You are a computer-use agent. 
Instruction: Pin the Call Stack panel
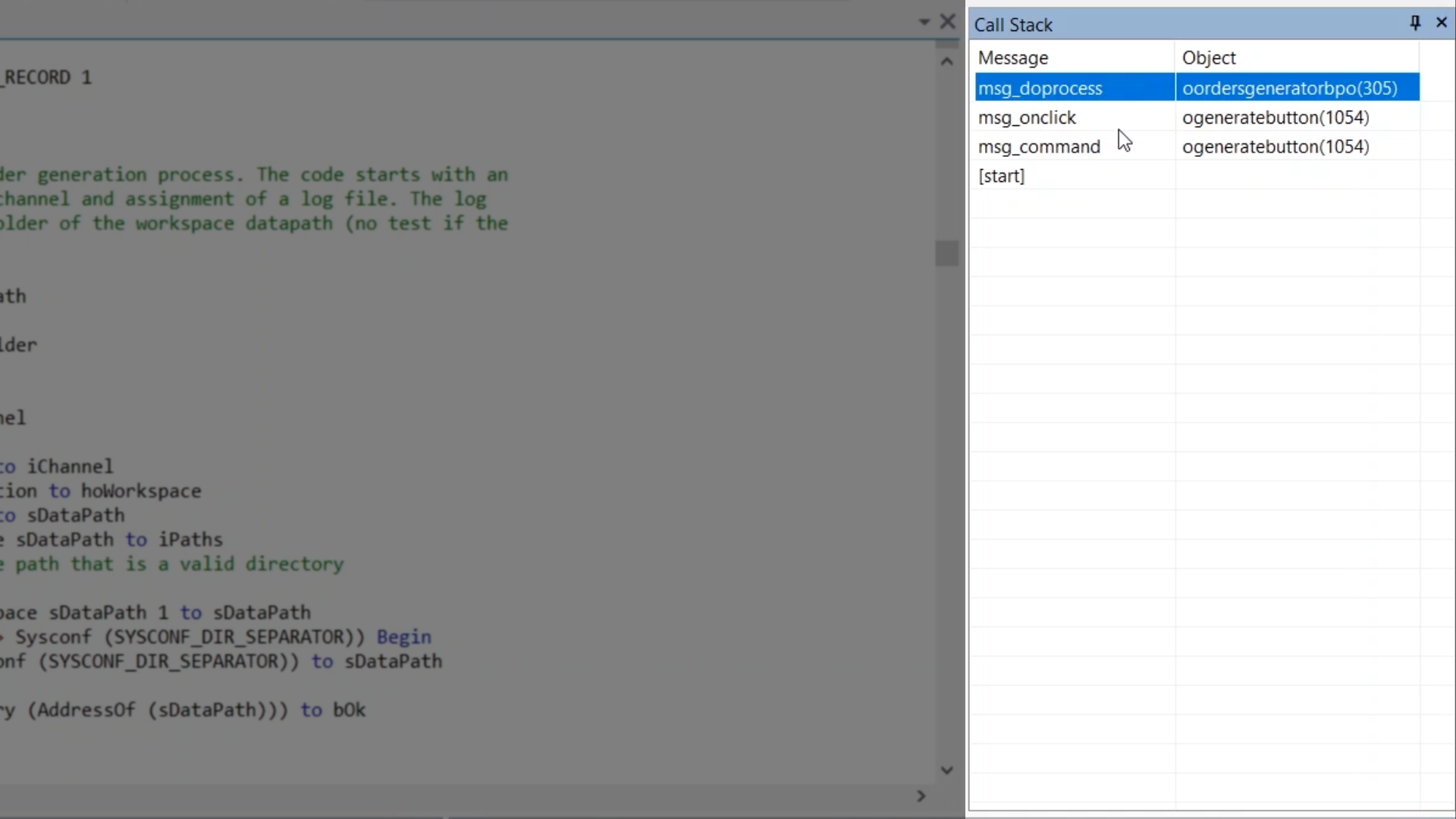coord(1415,23)
